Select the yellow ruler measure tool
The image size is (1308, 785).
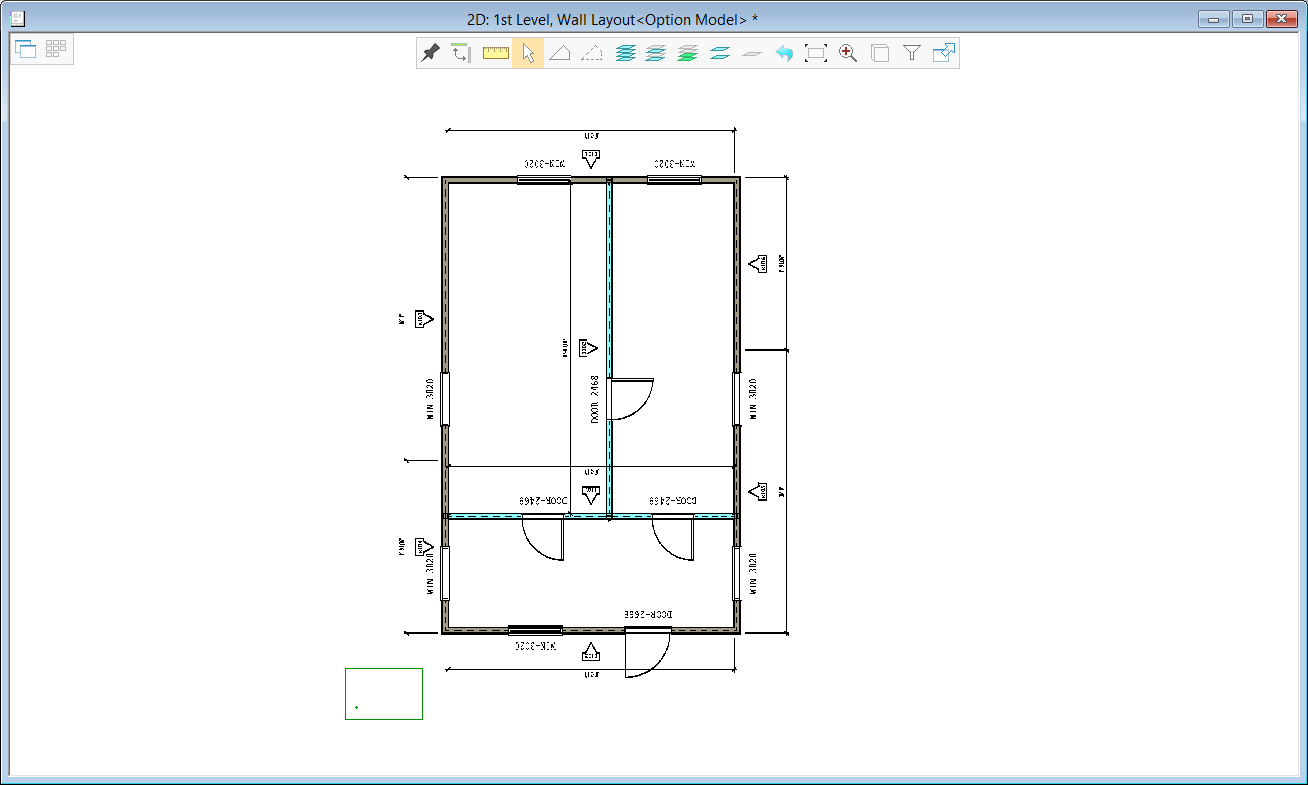click(x=496, y=53)
